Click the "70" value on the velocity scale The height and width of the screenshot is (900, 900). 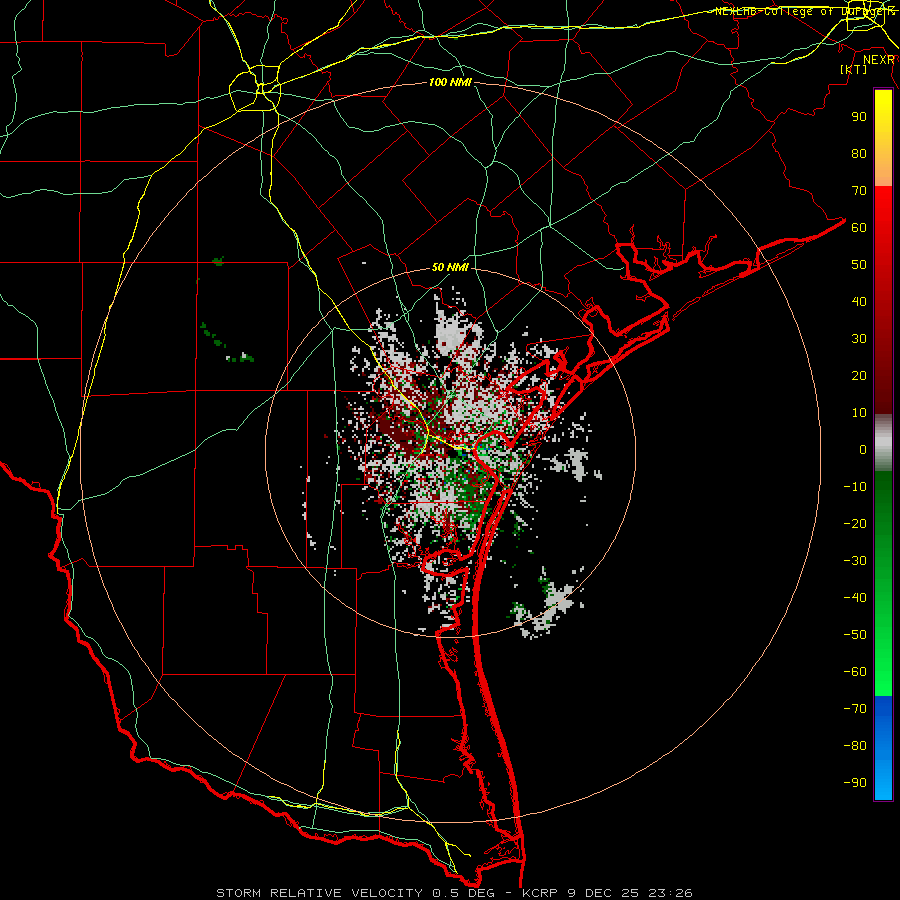859,191
